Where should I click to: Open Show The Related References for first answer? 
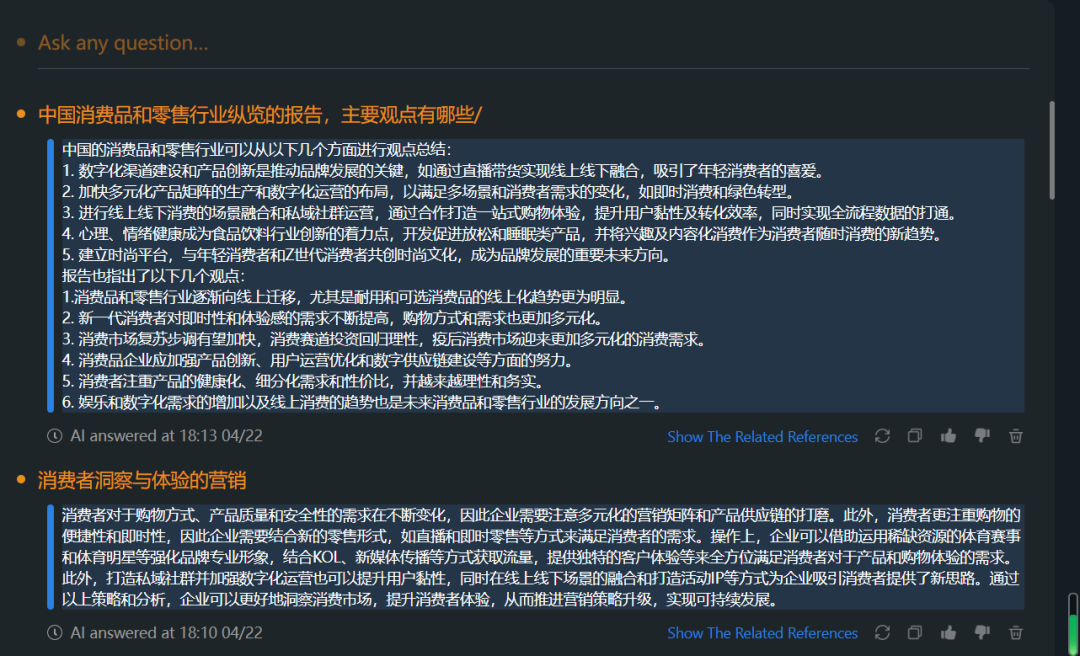tap(762, 435)
